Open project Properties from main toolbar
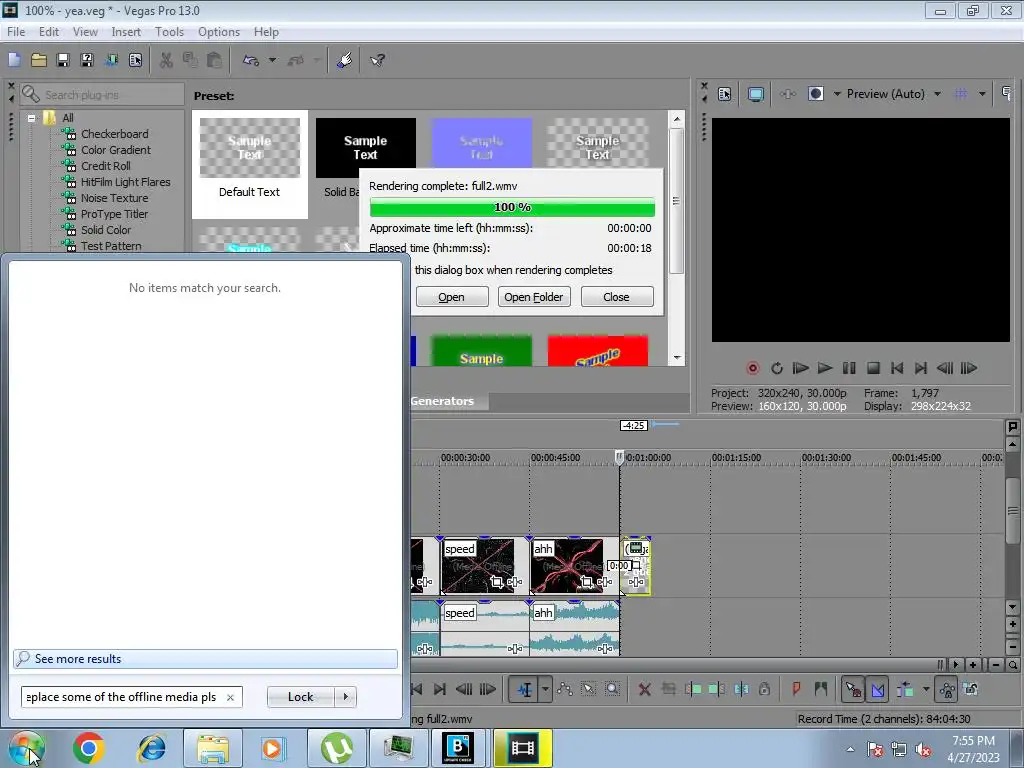This screenshot has height=768, width=1024. pyautogui.click(x=135, y=61)
